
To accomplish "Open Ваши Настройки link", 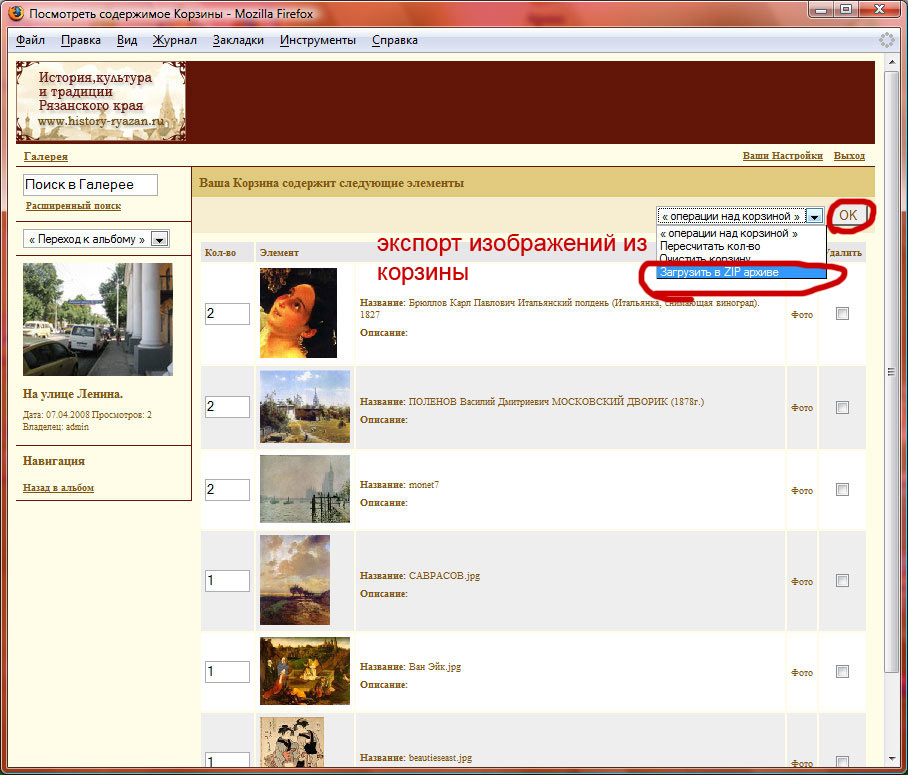I will click(782, 156).
